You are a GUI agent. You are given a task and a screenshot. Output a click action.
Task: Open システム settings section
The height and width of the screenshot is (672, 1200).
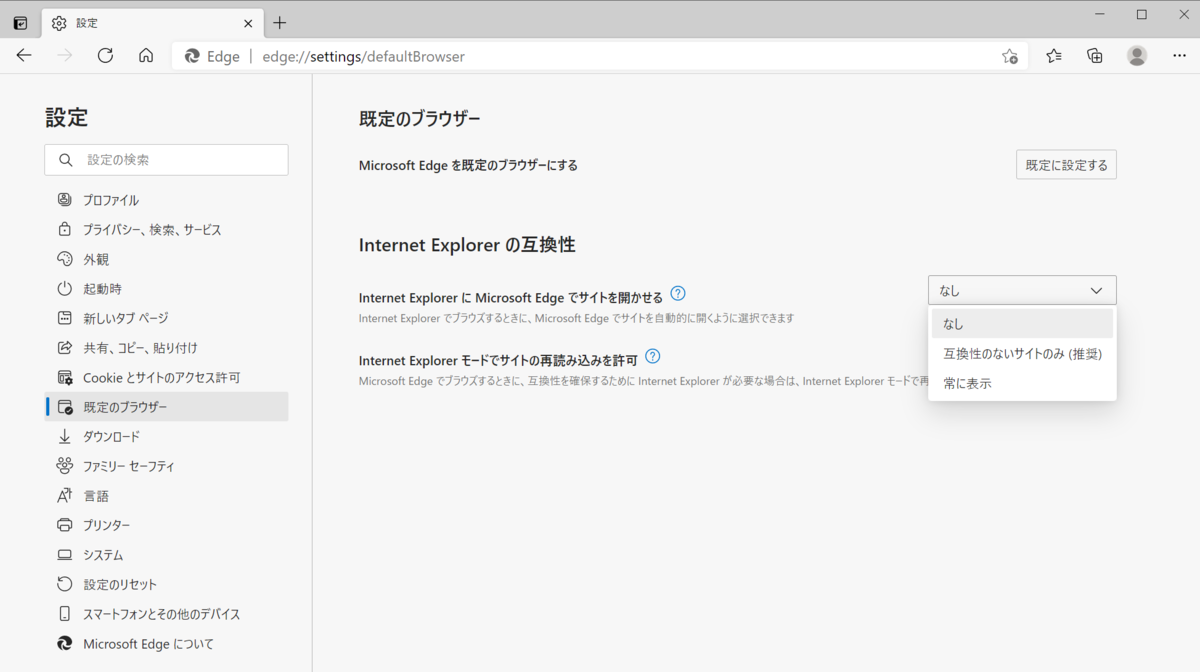166,554
